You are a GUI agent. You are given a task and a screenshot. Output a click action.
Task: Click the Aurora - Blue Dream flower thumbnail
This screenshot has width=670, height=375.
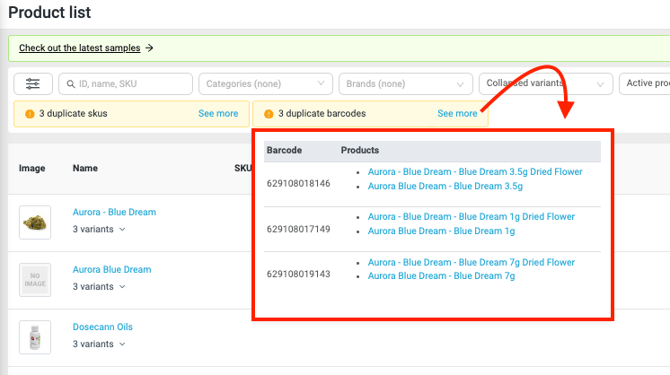click(x=35, y=223)
